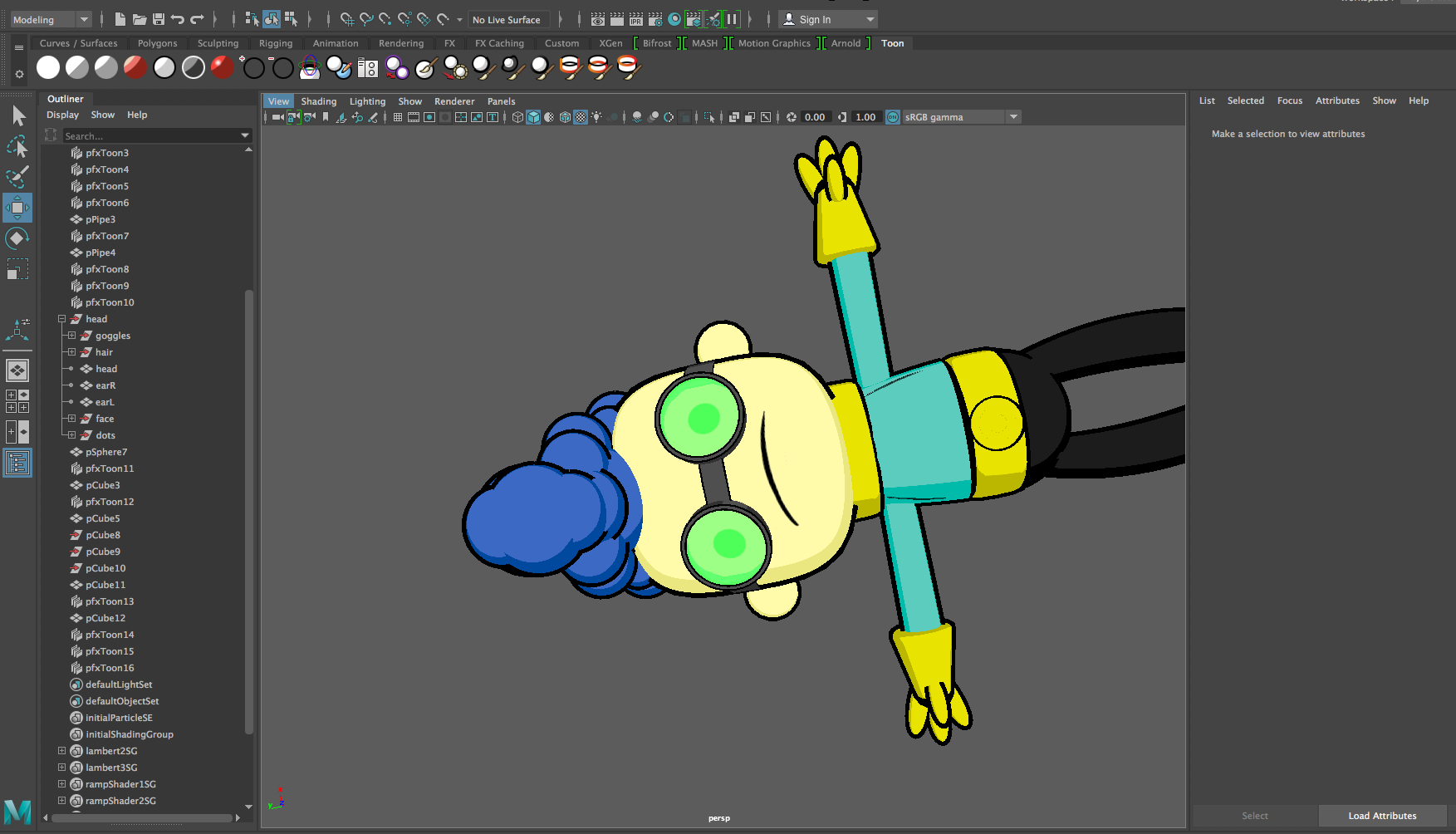The width and height of the screenshot is (1456, 834).
Task: Select the Move tool in toolbox
Action: tap(17, 208)
